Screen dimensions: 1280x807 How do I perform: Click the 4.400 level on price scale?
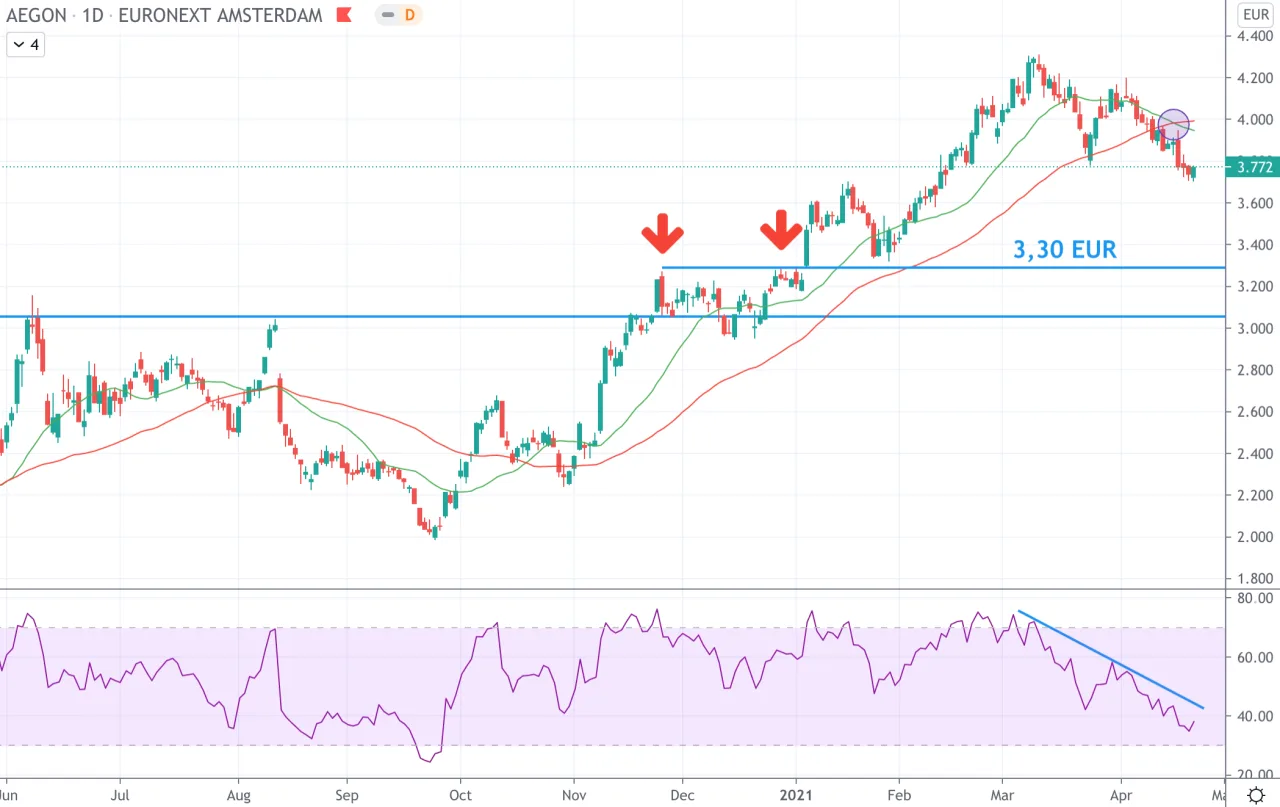(x=1254, y=35)
